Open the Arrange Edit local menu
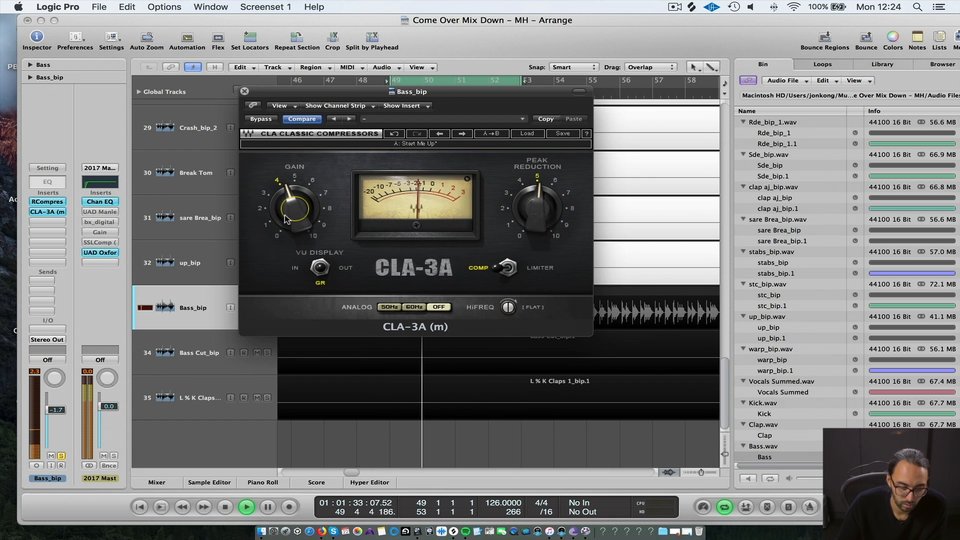960x540 pixels. (245, 67)
